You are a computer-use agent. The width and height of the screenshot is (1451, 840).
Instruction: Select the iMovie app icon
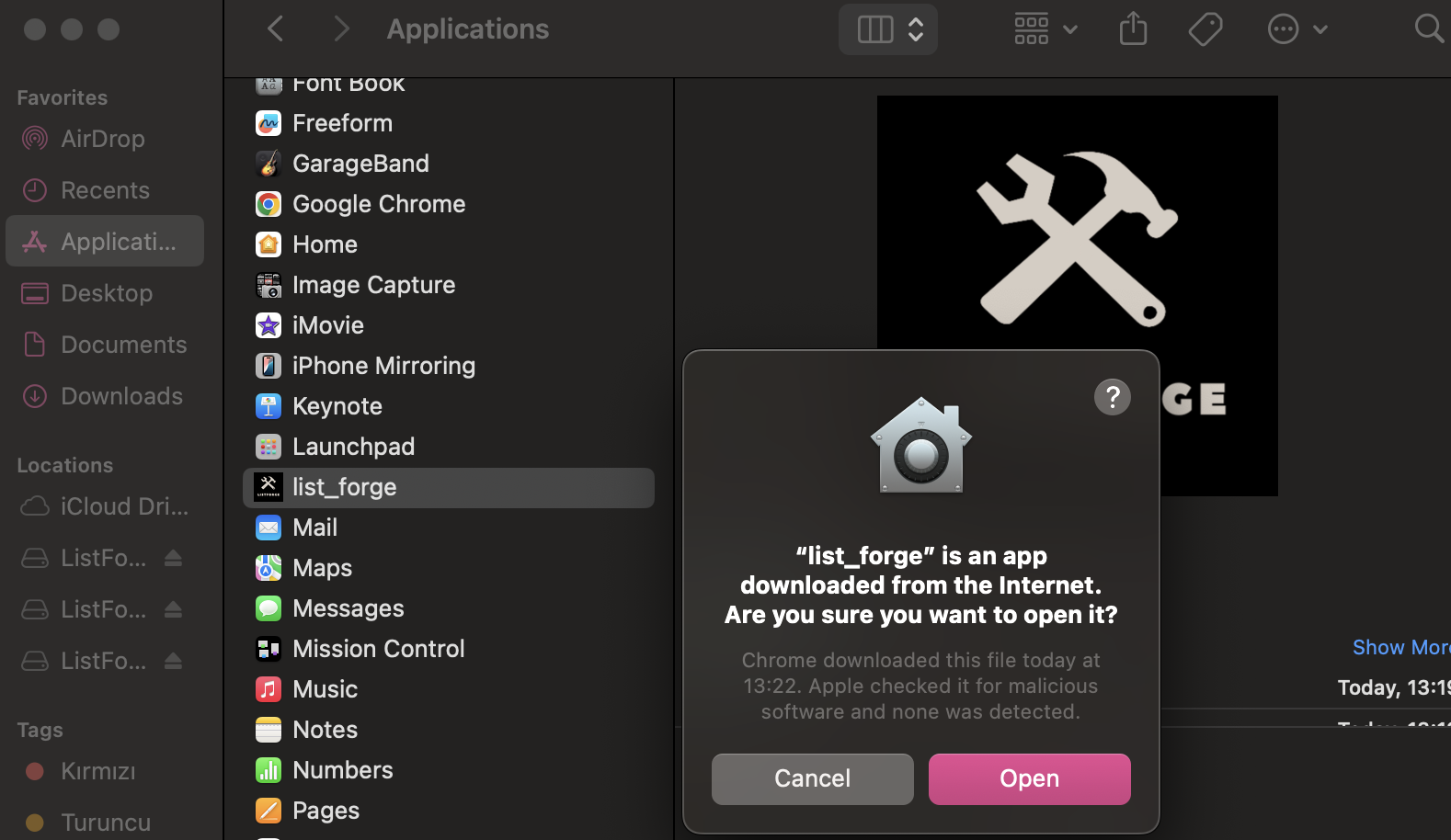point(268,325)
